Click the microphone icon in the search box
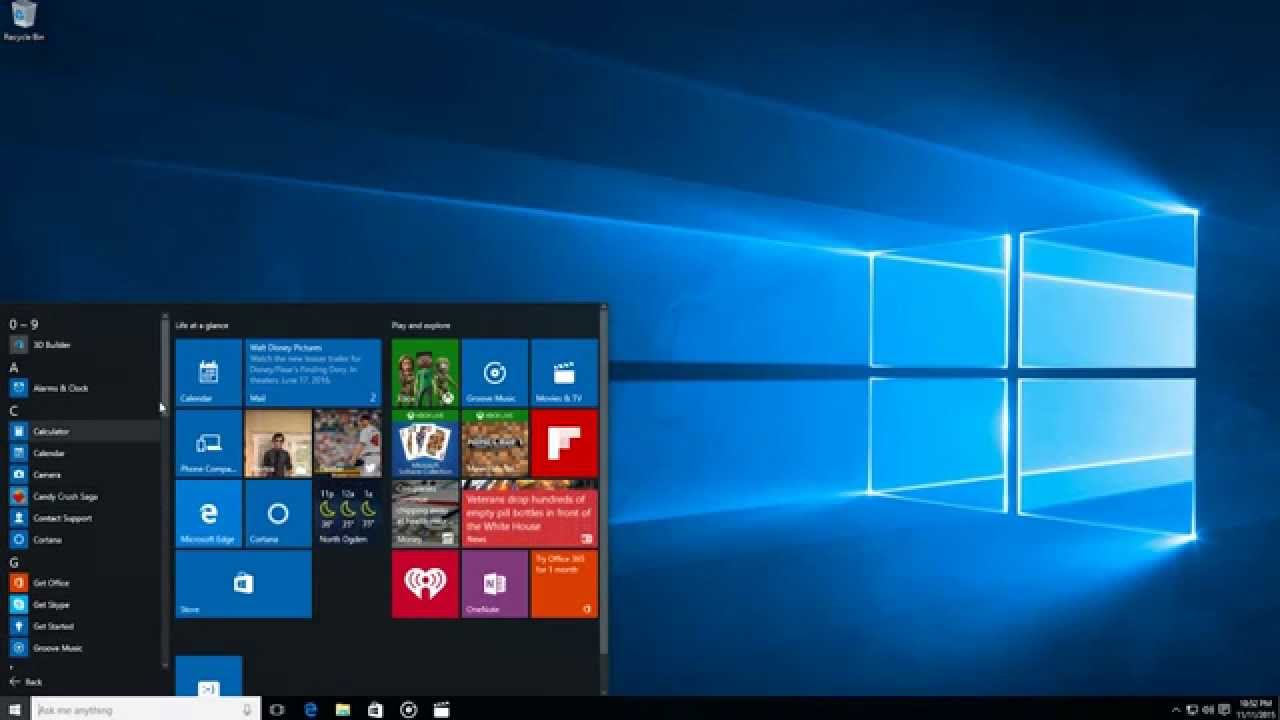The height and width of the screenshot is (720, 1280). click(247, 710)
